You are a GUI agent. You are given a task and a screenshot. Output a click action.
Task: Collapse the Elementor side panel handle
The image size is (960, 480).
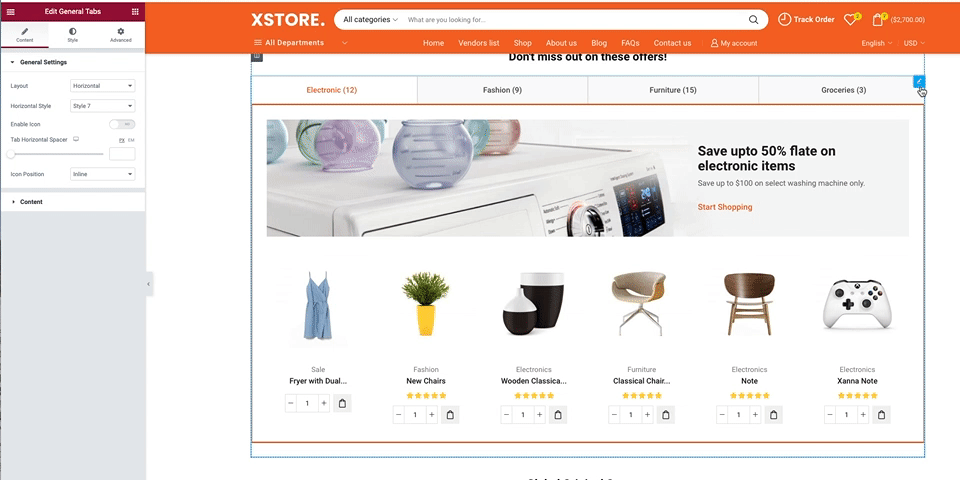pos(149,284)
